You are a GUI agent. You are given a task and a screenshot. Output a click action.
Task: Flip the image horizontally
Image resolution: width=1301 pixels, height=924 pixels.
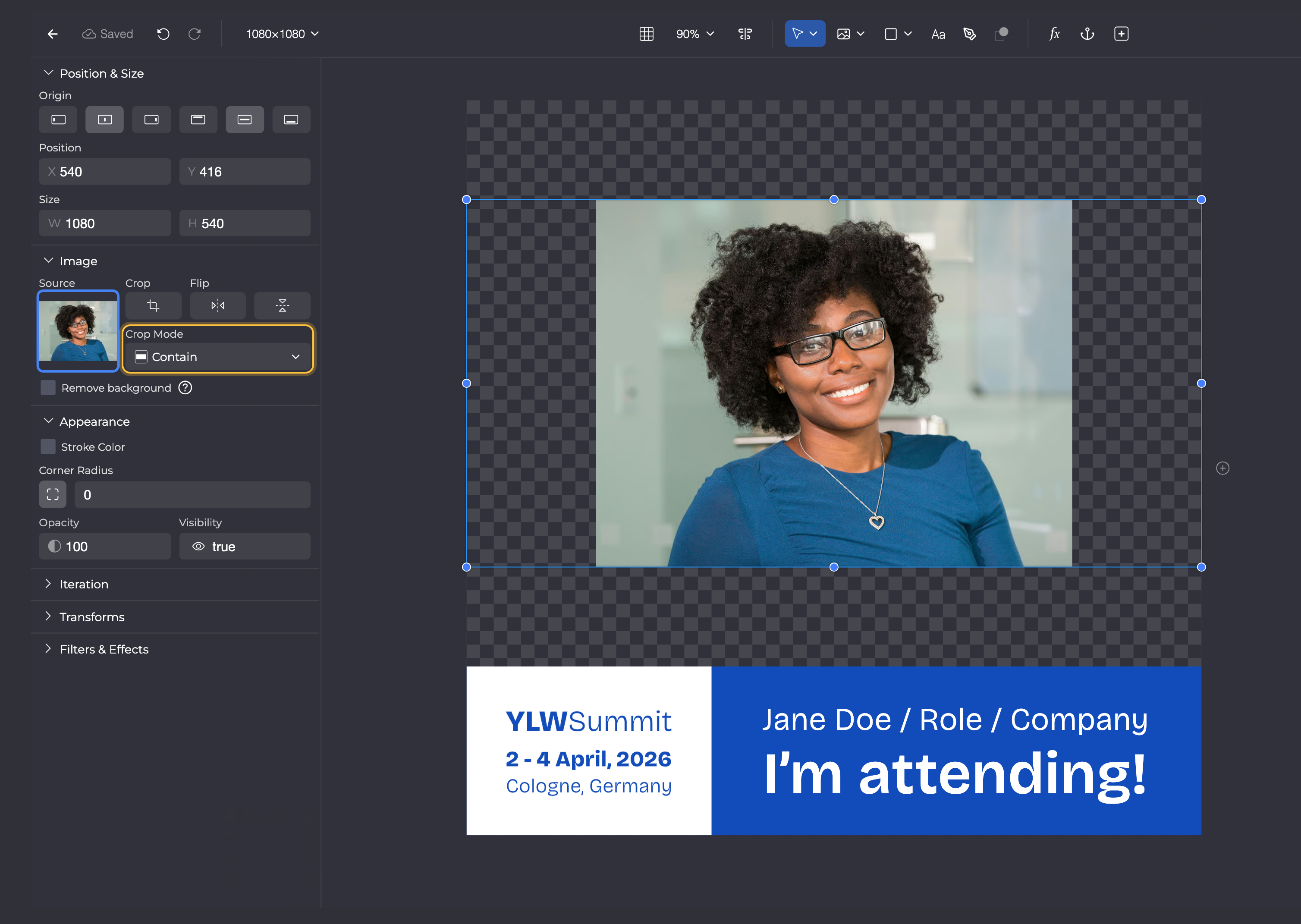tap(218, 305)
